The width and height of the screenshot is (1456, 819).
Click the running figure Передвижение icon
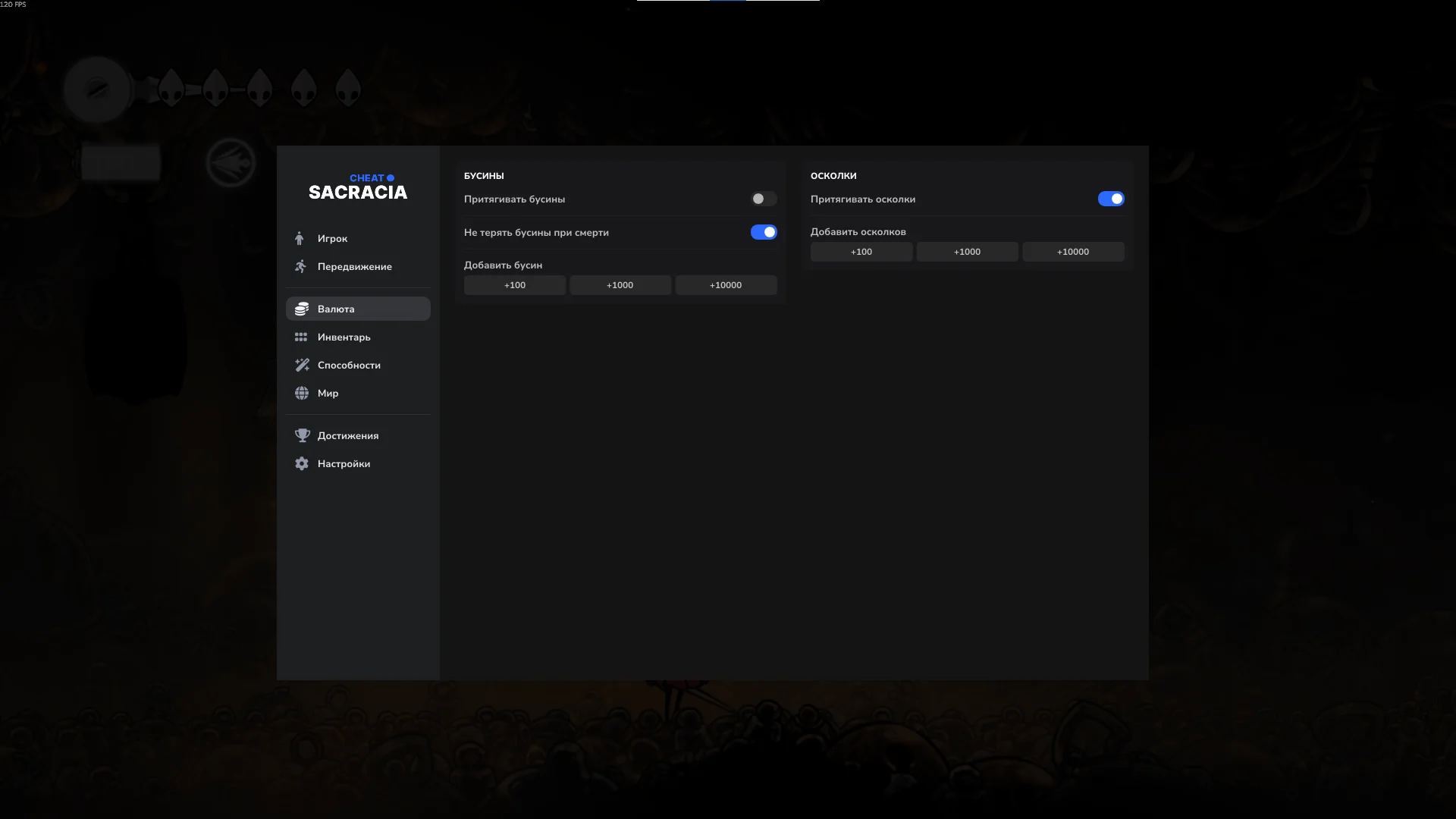click(x=301, y=267)
